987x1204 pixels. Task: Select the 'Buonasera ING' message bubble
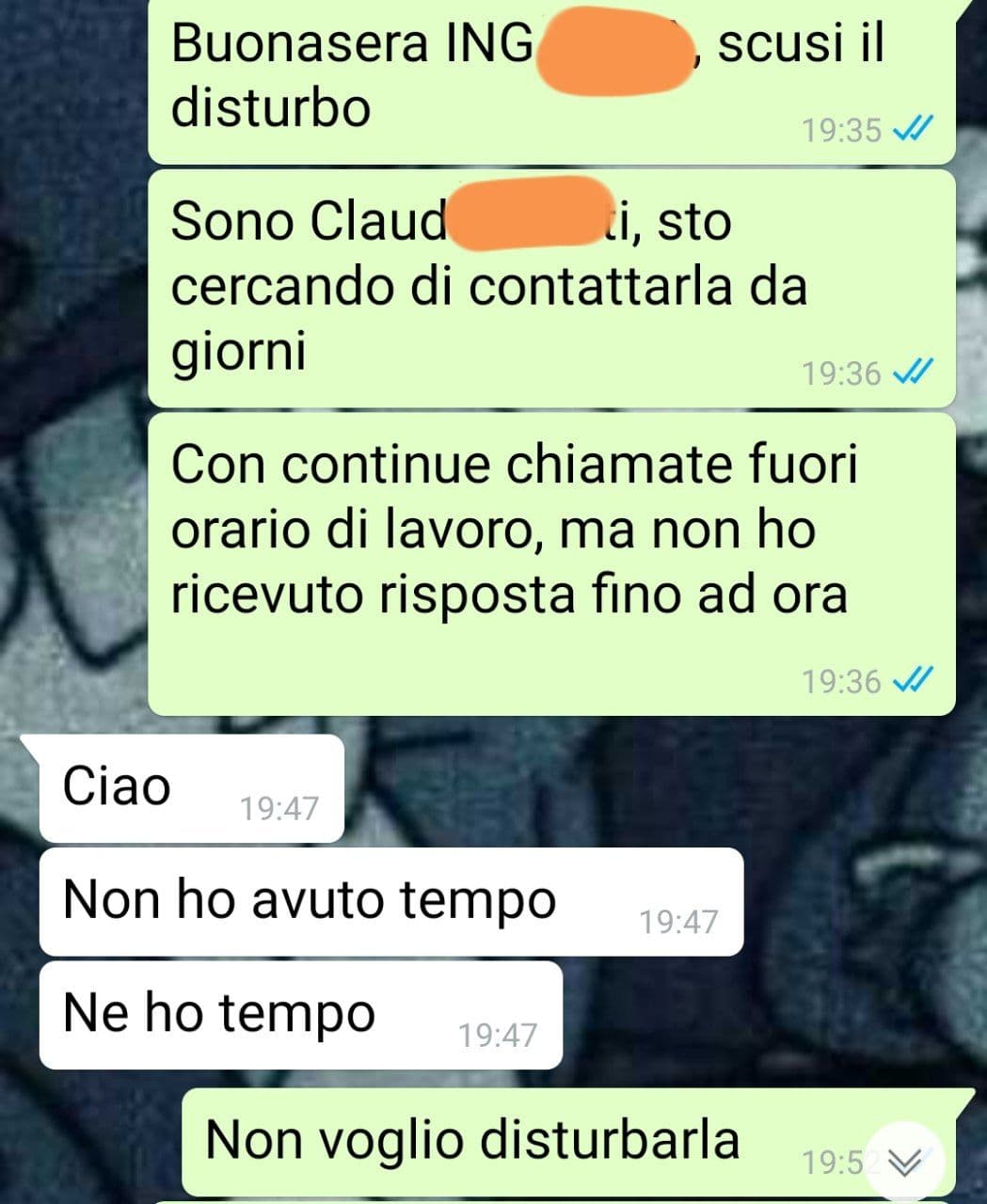(551, 82)
